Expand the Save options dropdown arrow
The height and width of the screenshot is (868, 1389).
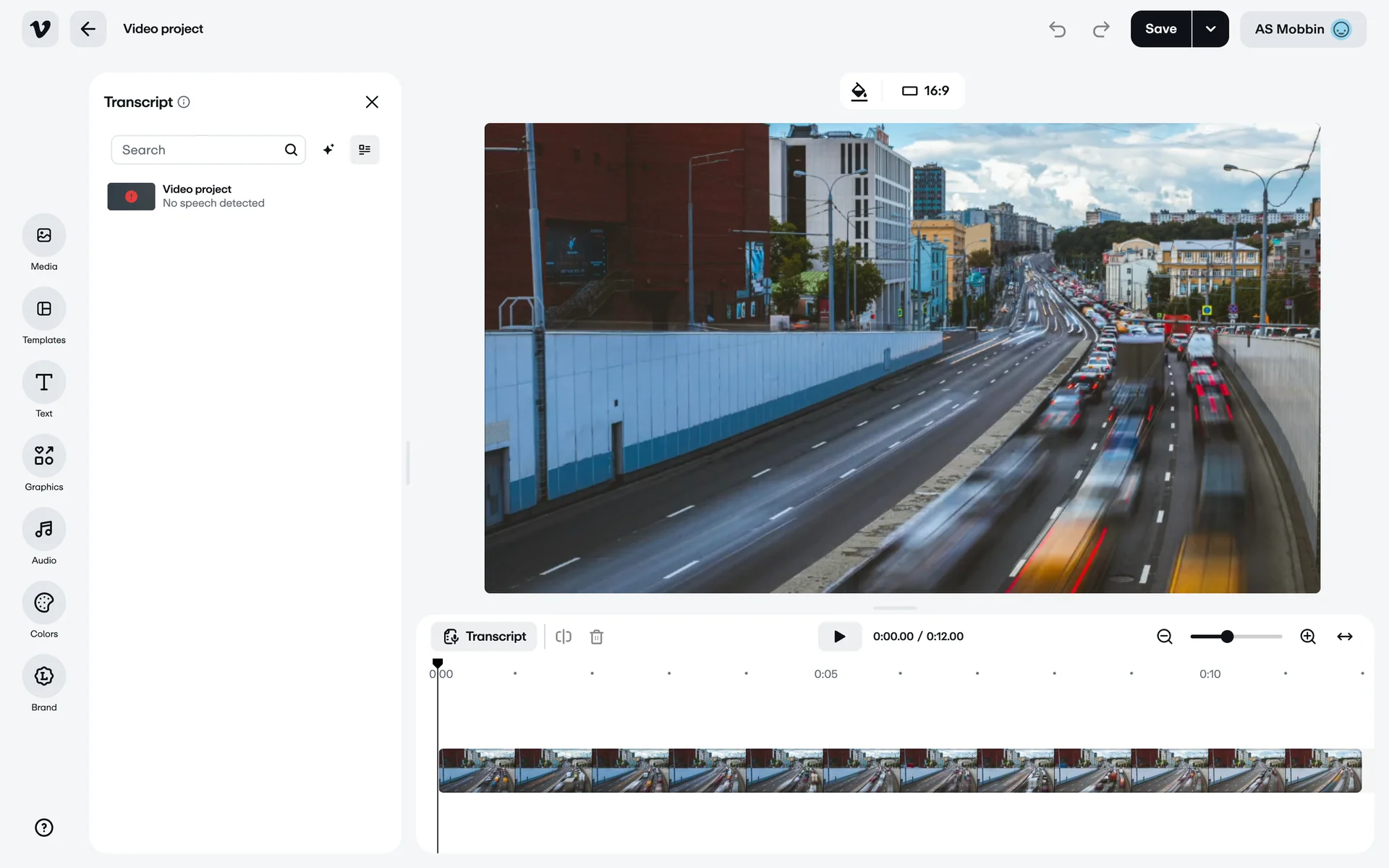point(1210,29)
